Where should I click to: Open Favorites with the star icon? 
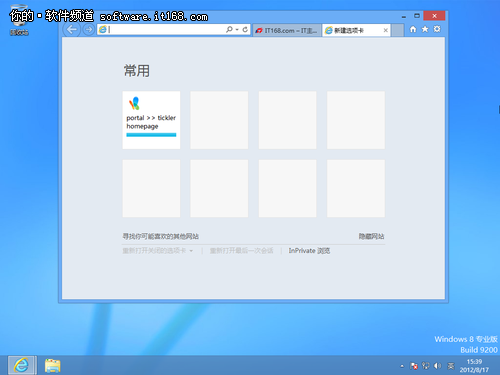[425, 29]
